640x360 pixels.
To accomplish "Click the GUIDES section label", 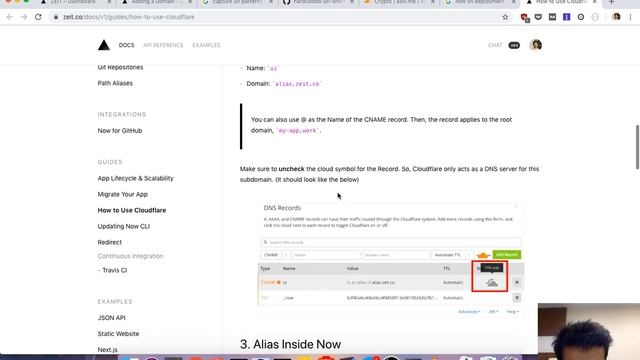I will point(110,162).
